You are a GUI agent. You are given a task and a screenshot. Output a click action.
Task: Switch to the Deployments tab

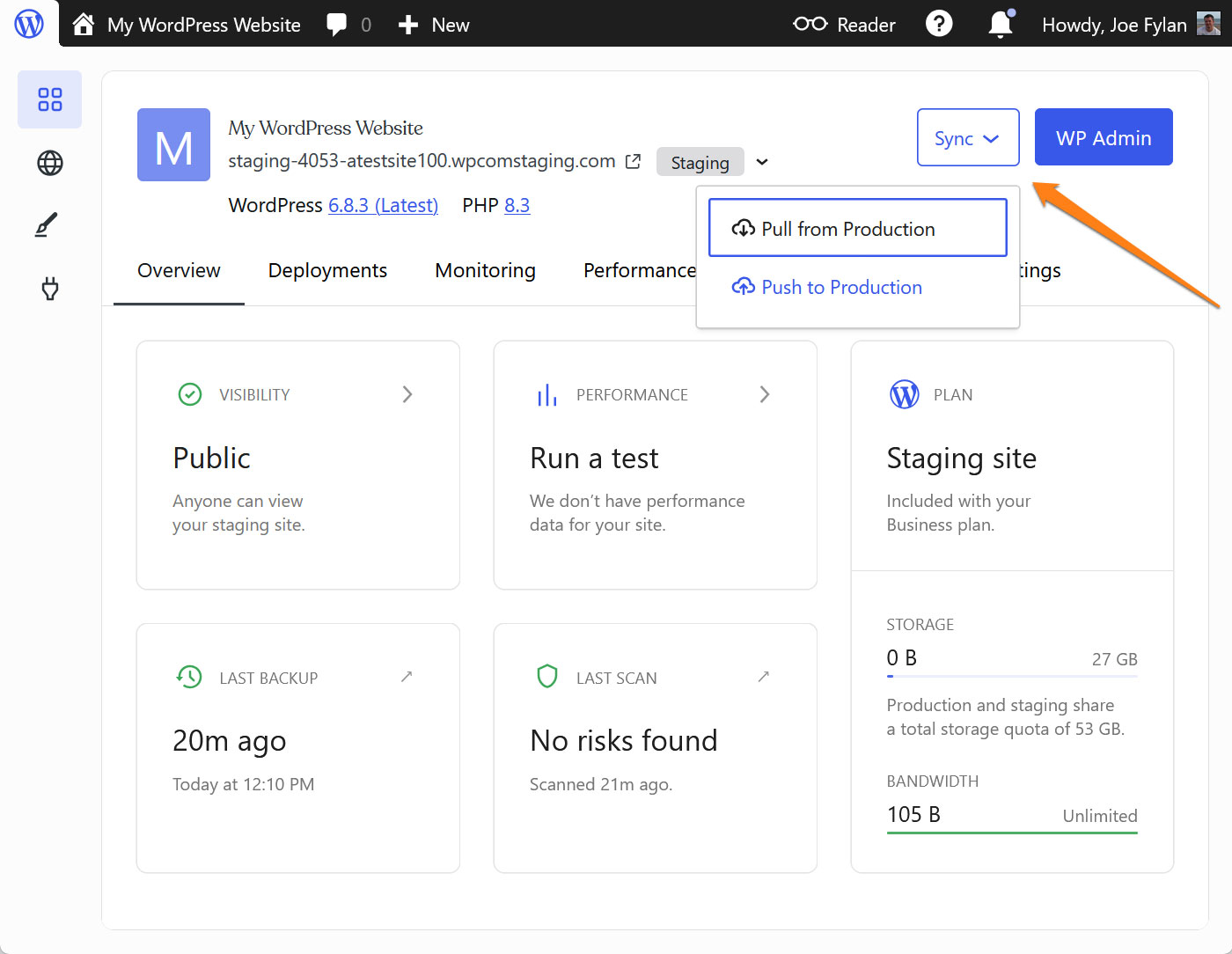(x=327, y=270)
